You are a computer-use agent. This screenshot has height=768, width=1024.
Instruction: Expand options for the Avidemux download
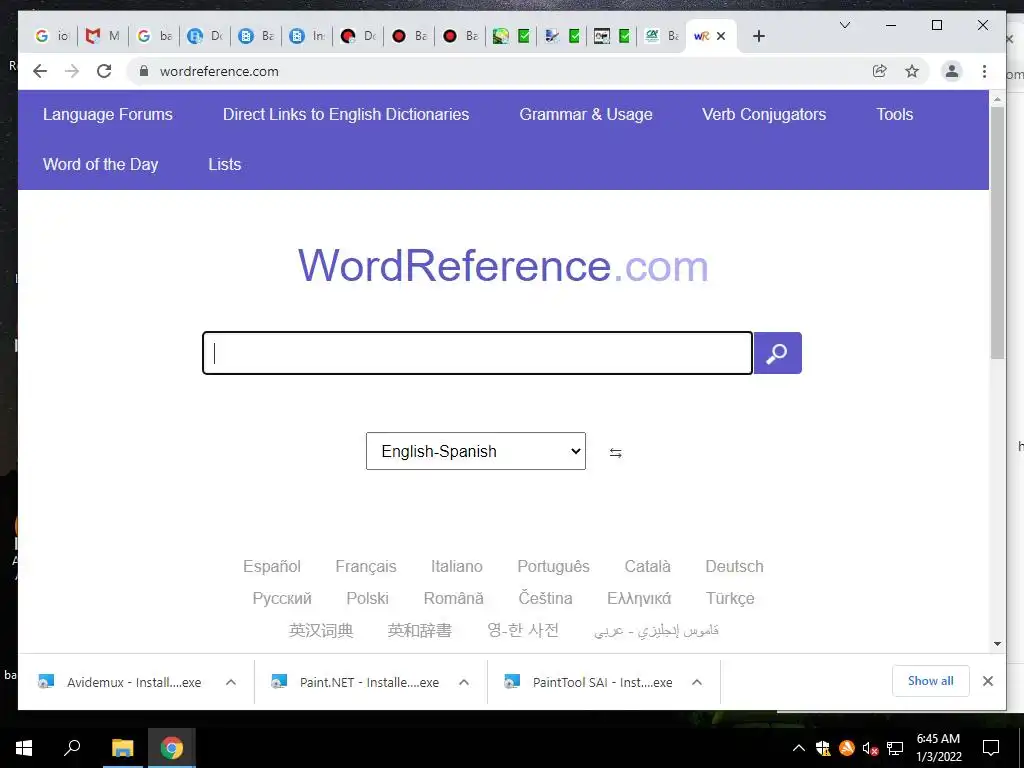[x=231, y=682]
